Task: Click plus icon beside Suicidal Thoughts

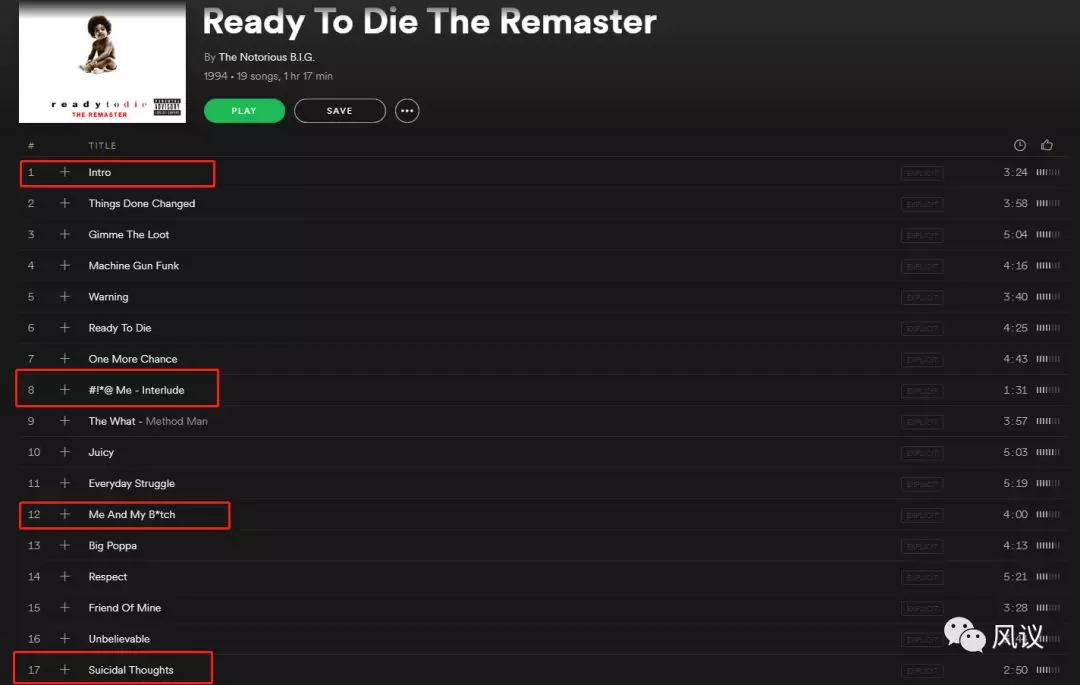Action: (x=65, y=669)
